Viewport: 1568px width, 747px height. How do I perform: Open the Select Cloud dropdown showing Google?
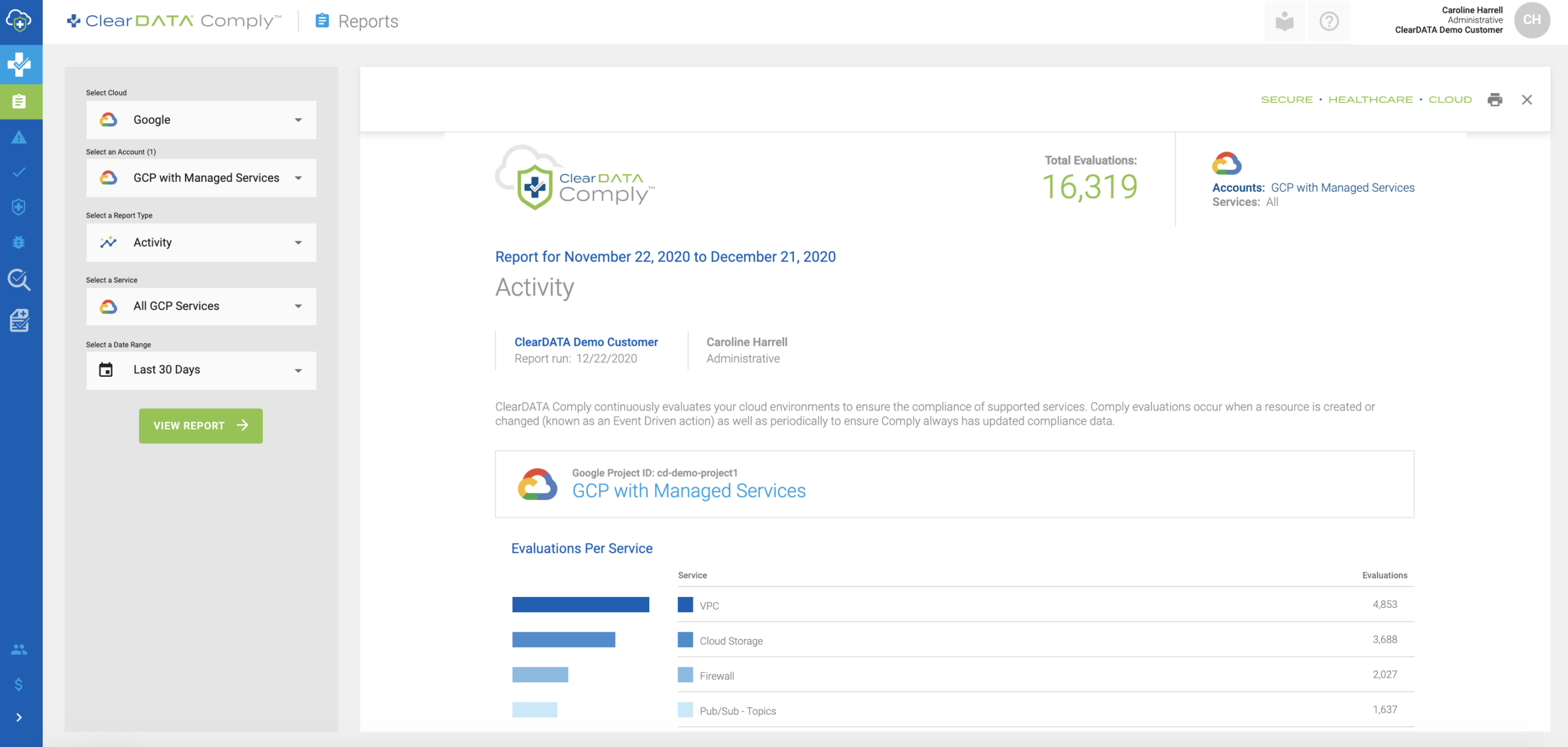(x=201, y=119)
